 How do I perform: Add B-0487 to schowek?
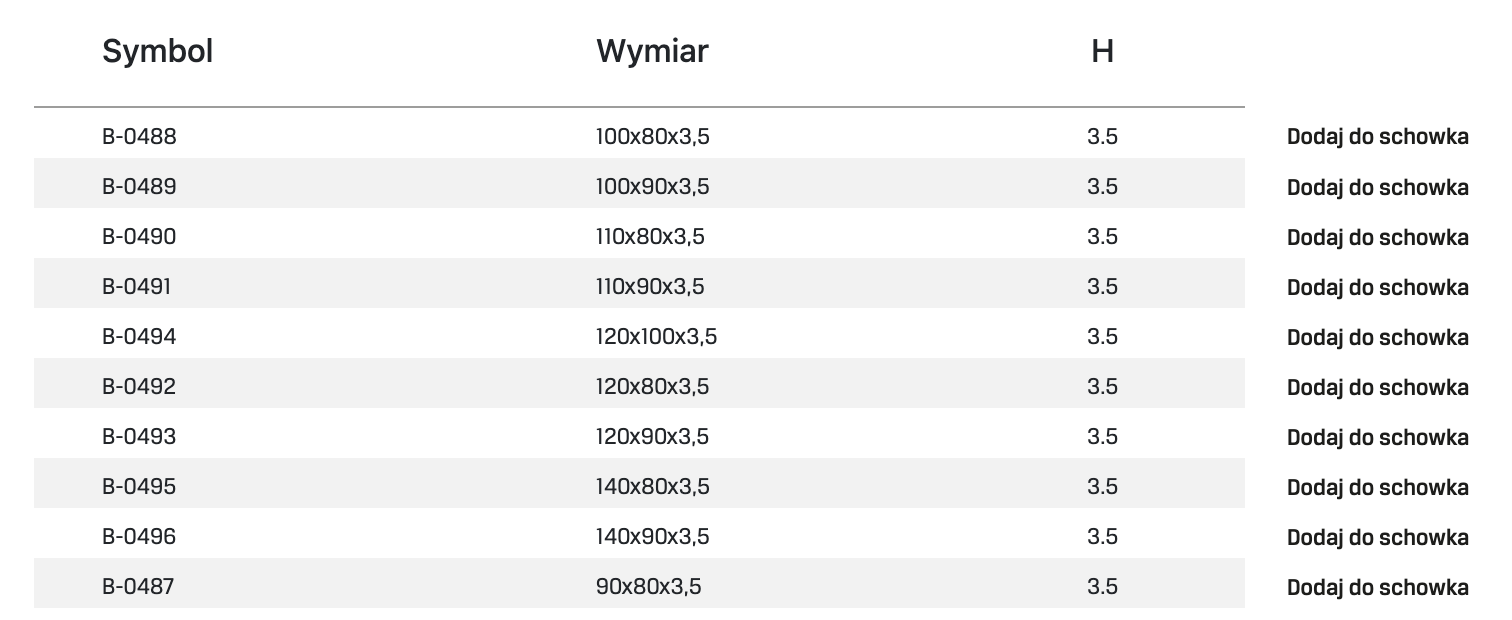1377,587
